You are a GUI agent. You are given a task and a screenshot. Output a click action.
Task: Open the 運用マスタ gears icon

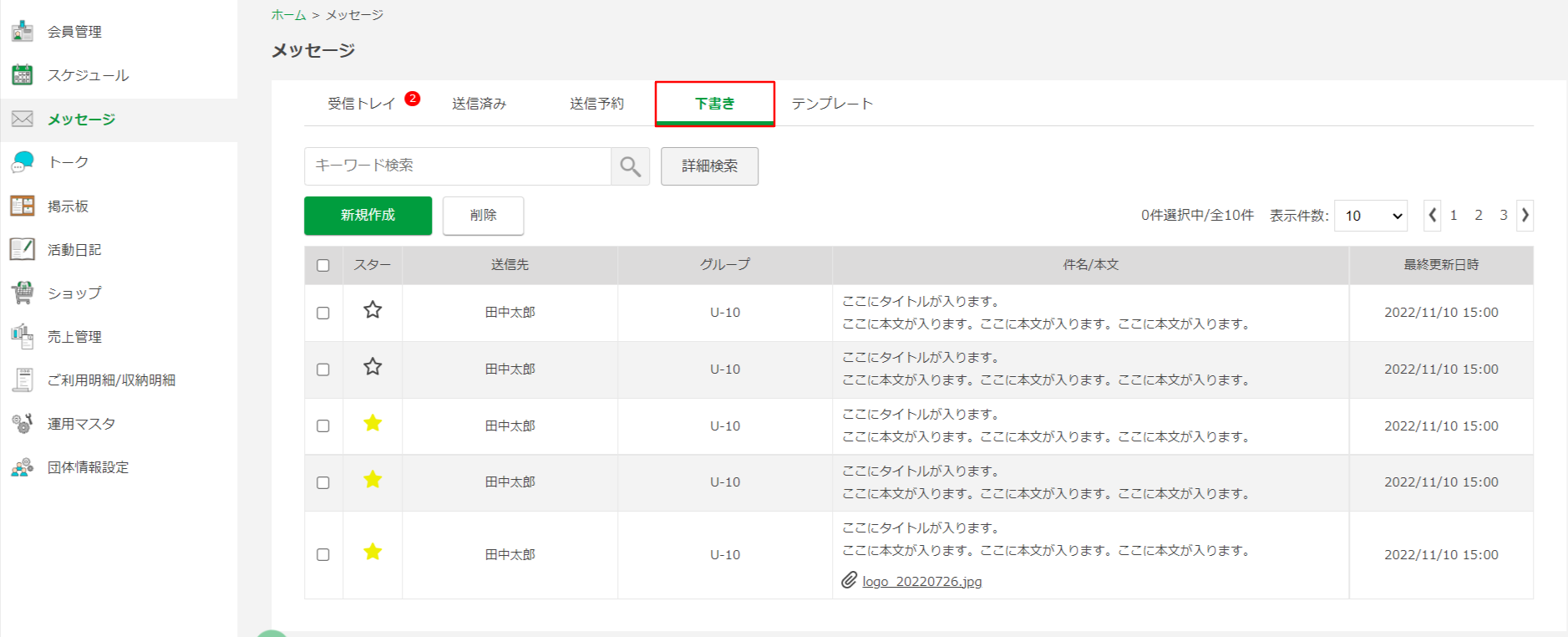[23, 423]
